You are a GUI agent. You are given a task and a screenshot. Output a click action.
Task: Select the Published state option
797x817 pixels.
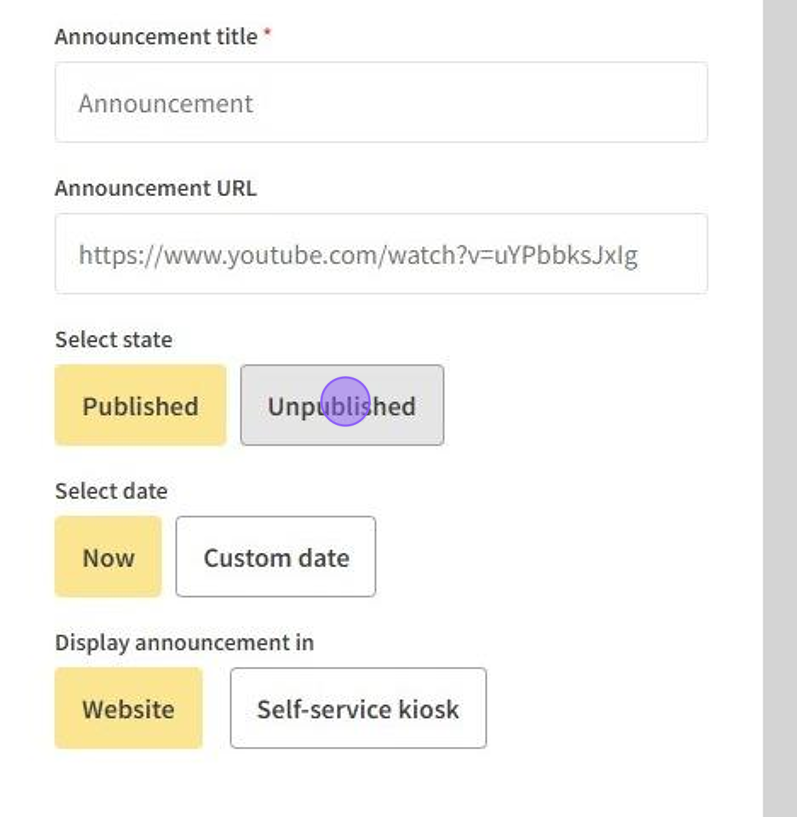click(140, 405)
